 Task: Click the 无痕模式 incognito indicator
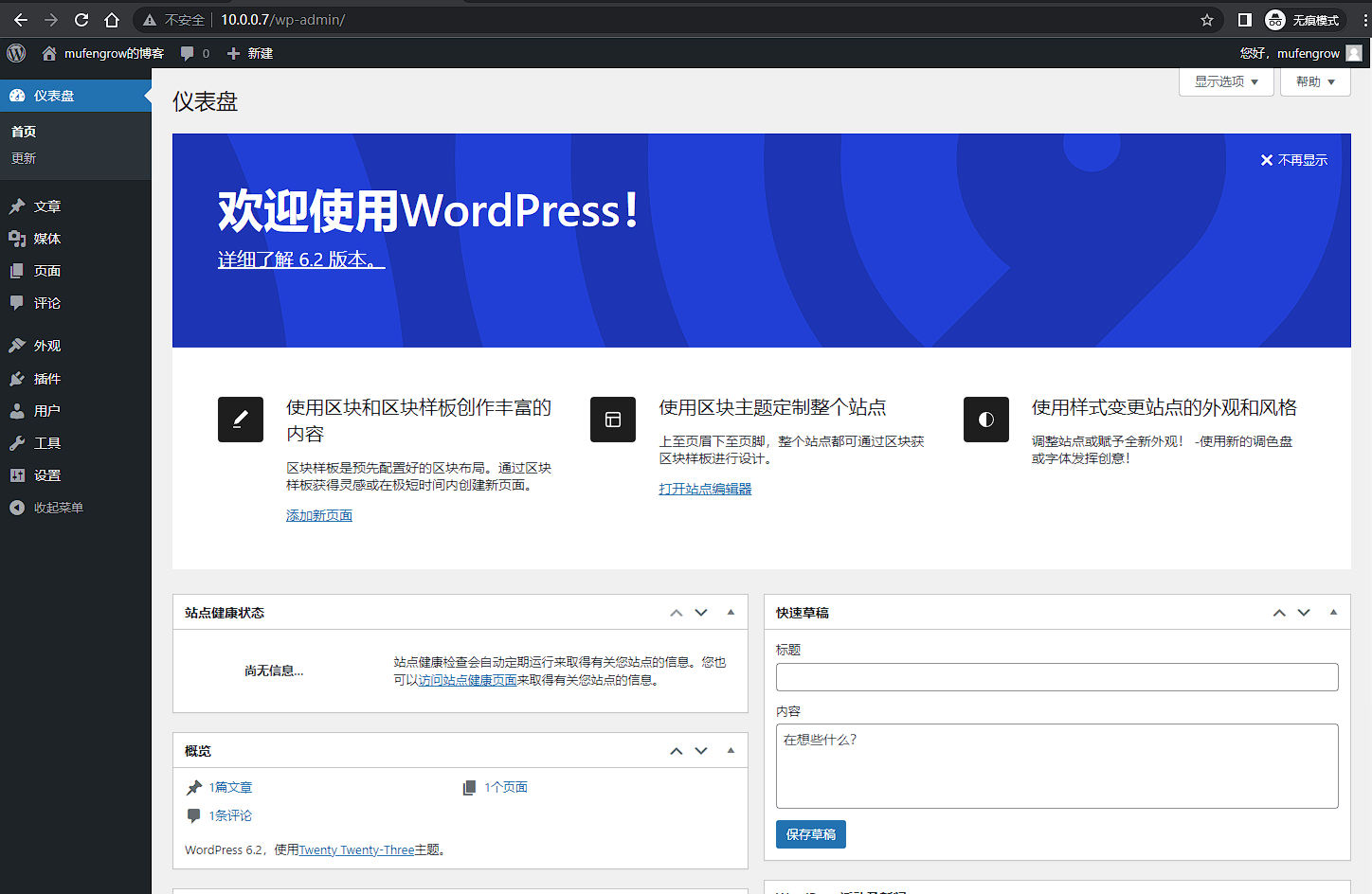tap(1304, 20)
